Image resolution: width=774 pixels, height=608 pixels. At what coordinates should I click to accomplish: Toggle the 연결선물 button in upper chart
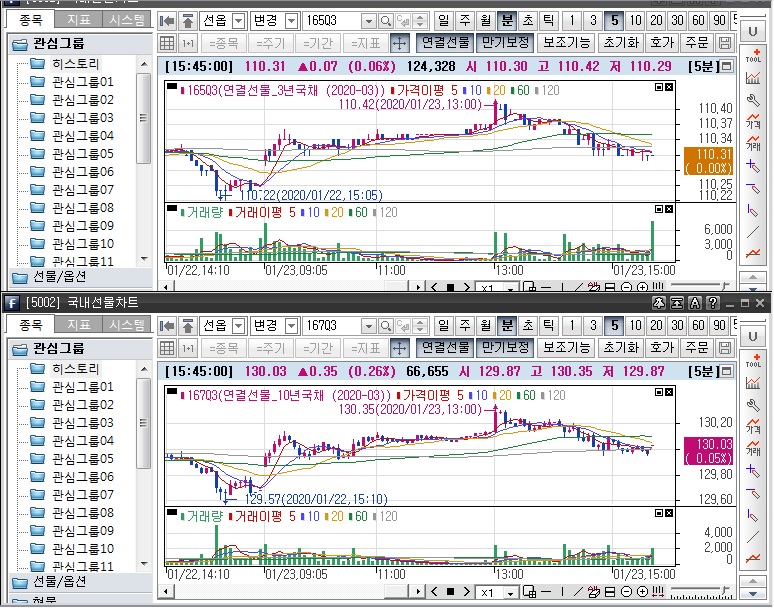coord(445,43)
